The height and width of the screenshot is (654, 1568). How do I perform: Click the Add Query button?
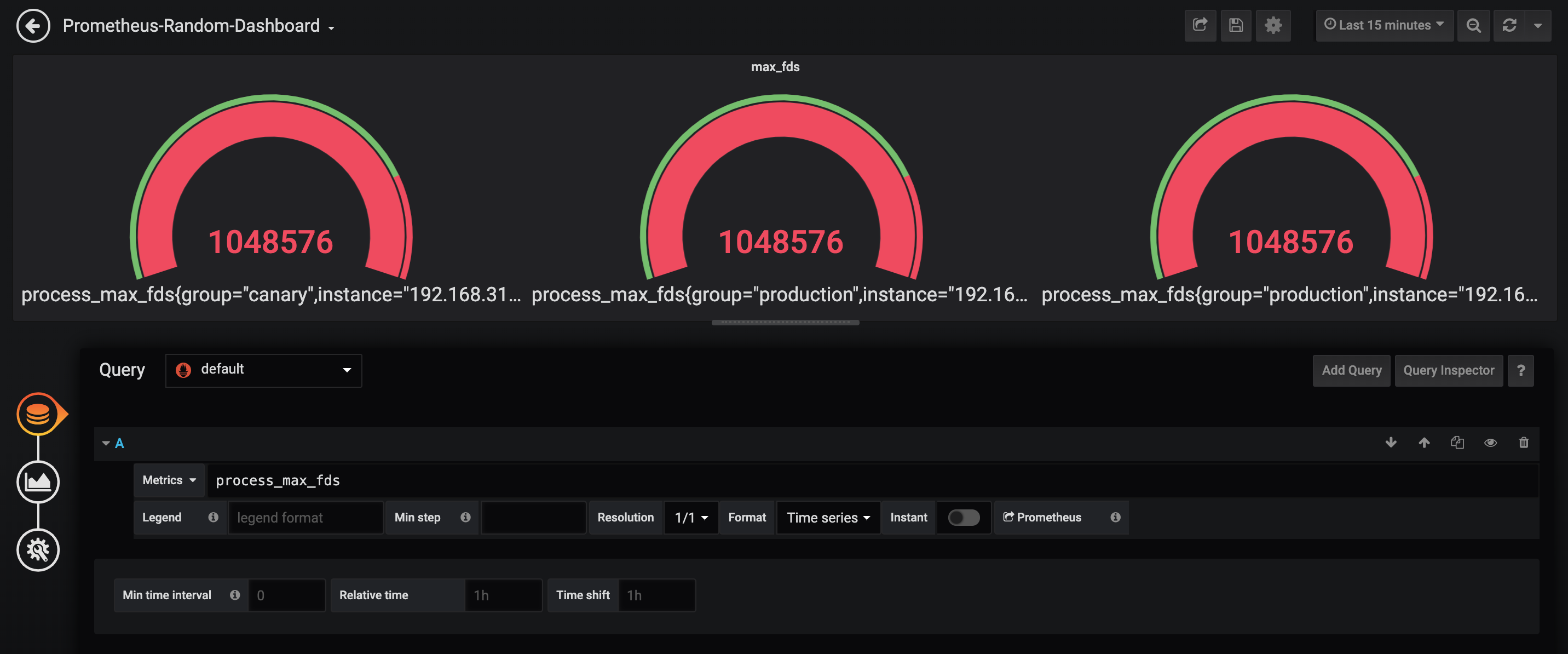(x=1351, y=370)
